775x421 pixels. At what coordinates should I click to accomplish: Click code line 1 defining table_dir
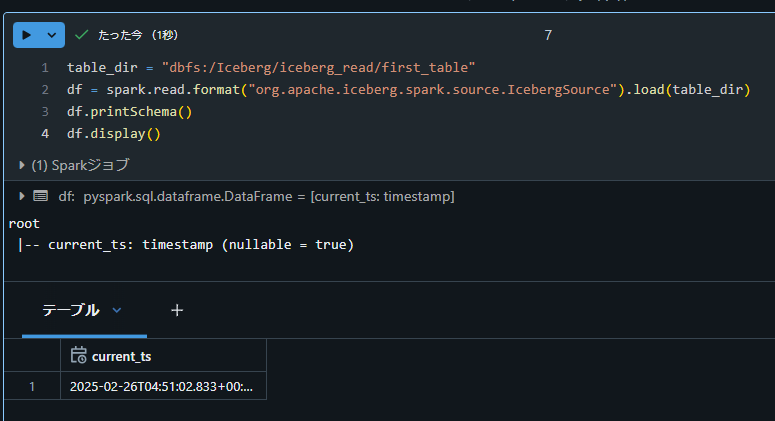point(271,68)
